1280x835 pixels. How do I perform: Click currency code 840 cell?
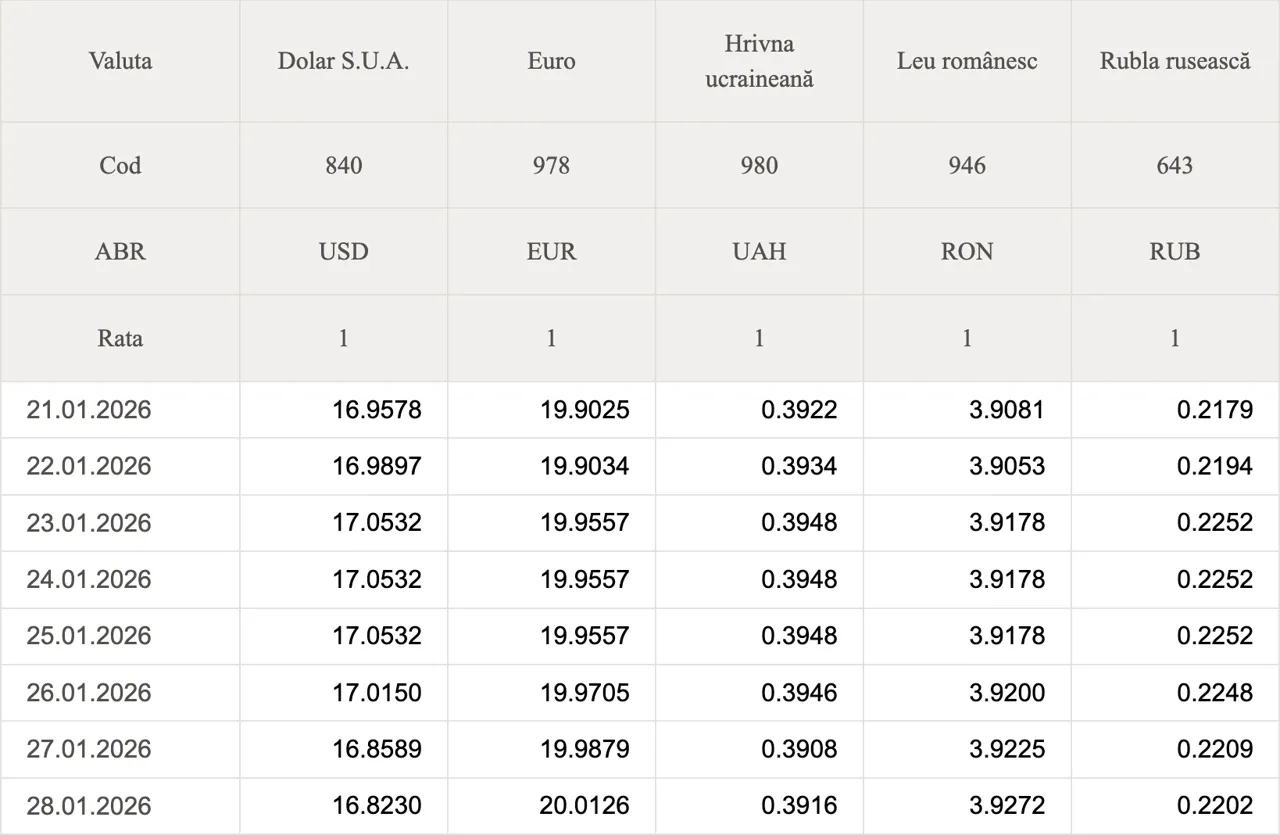coord(343,165)
